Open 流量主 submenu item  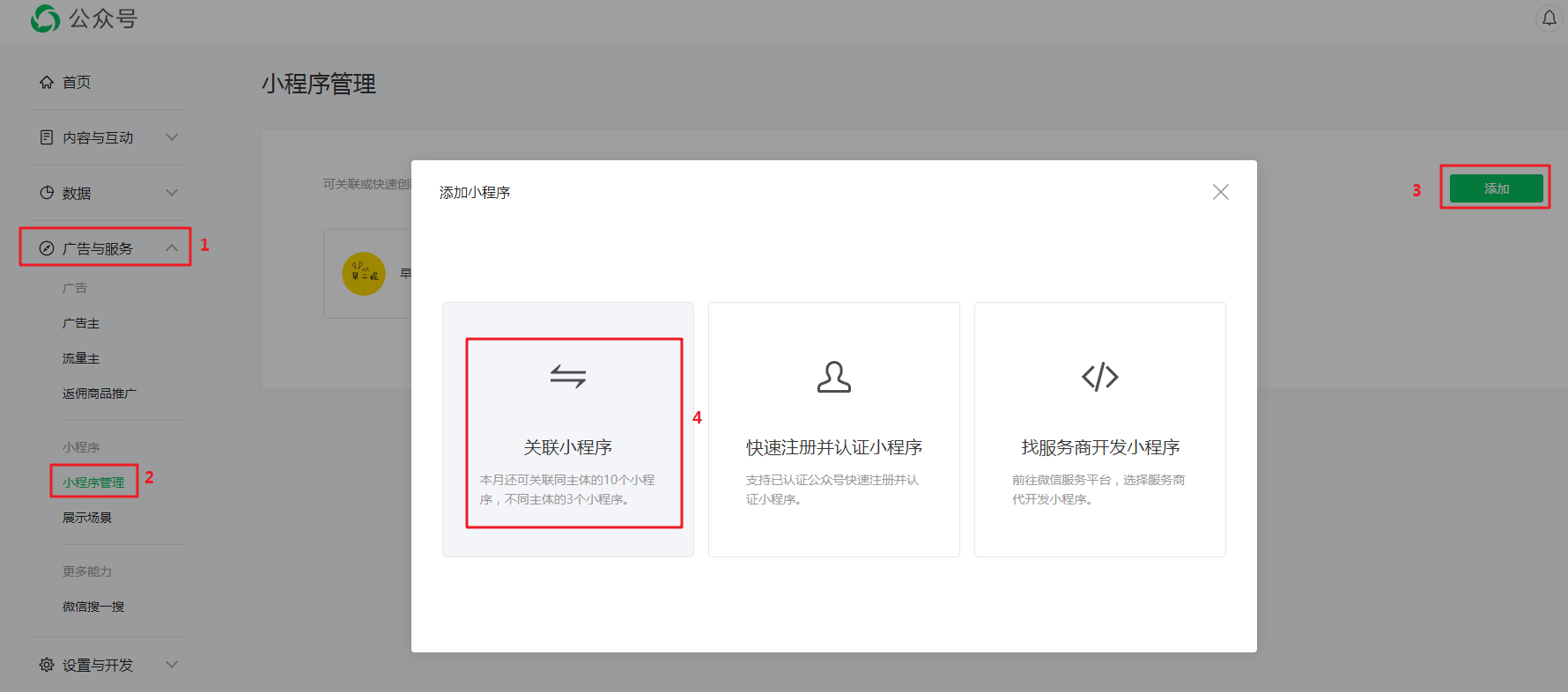click(x=81, y=358)
